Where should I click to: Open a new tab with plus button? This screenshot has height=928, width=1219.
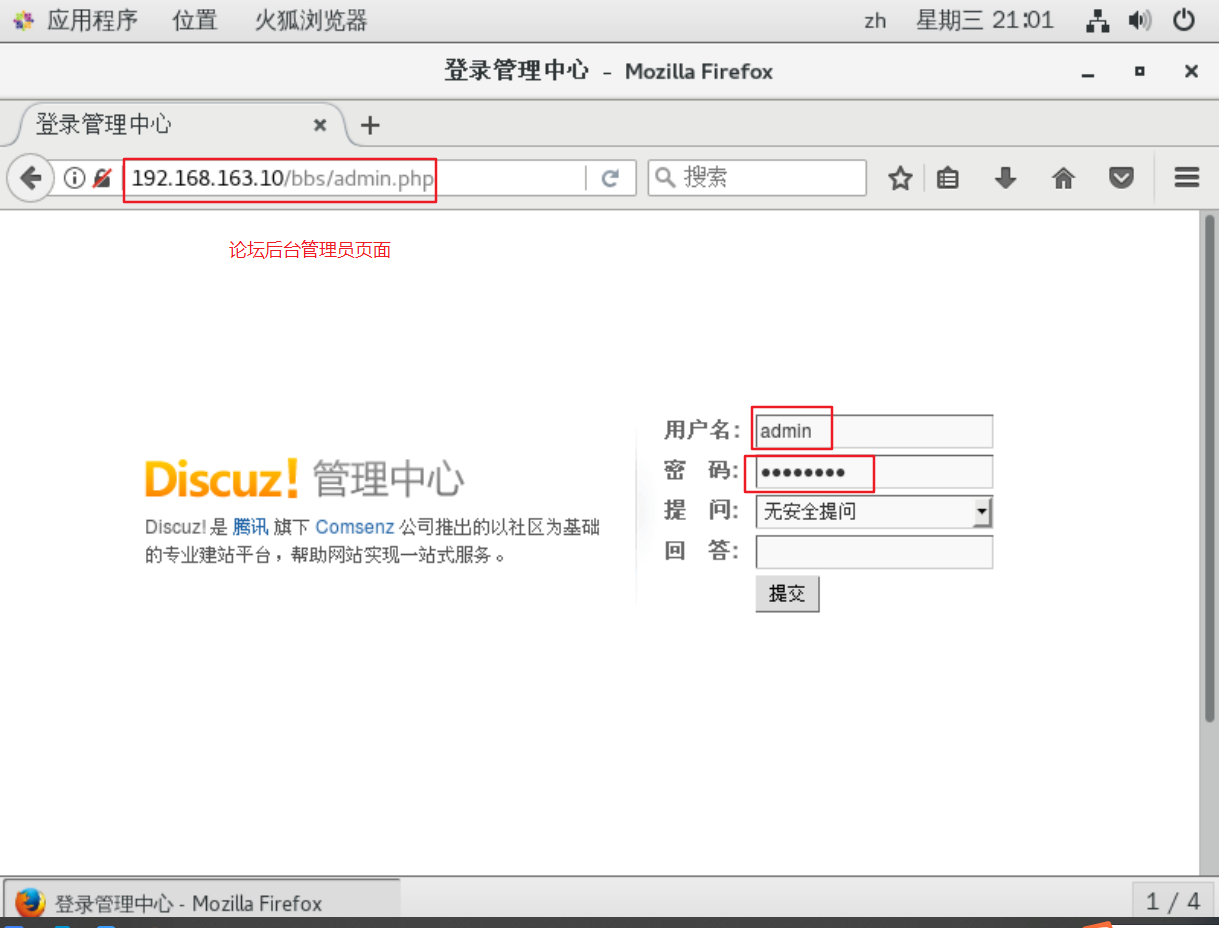point(370,125)
